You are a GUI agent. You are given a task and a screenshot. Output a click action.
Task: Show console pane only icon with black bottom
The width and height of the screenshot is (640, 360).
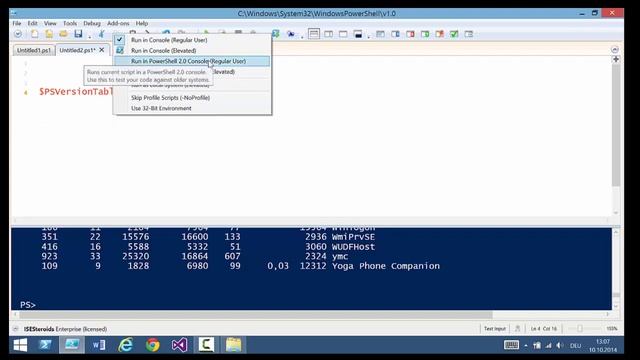pos(358,34)
